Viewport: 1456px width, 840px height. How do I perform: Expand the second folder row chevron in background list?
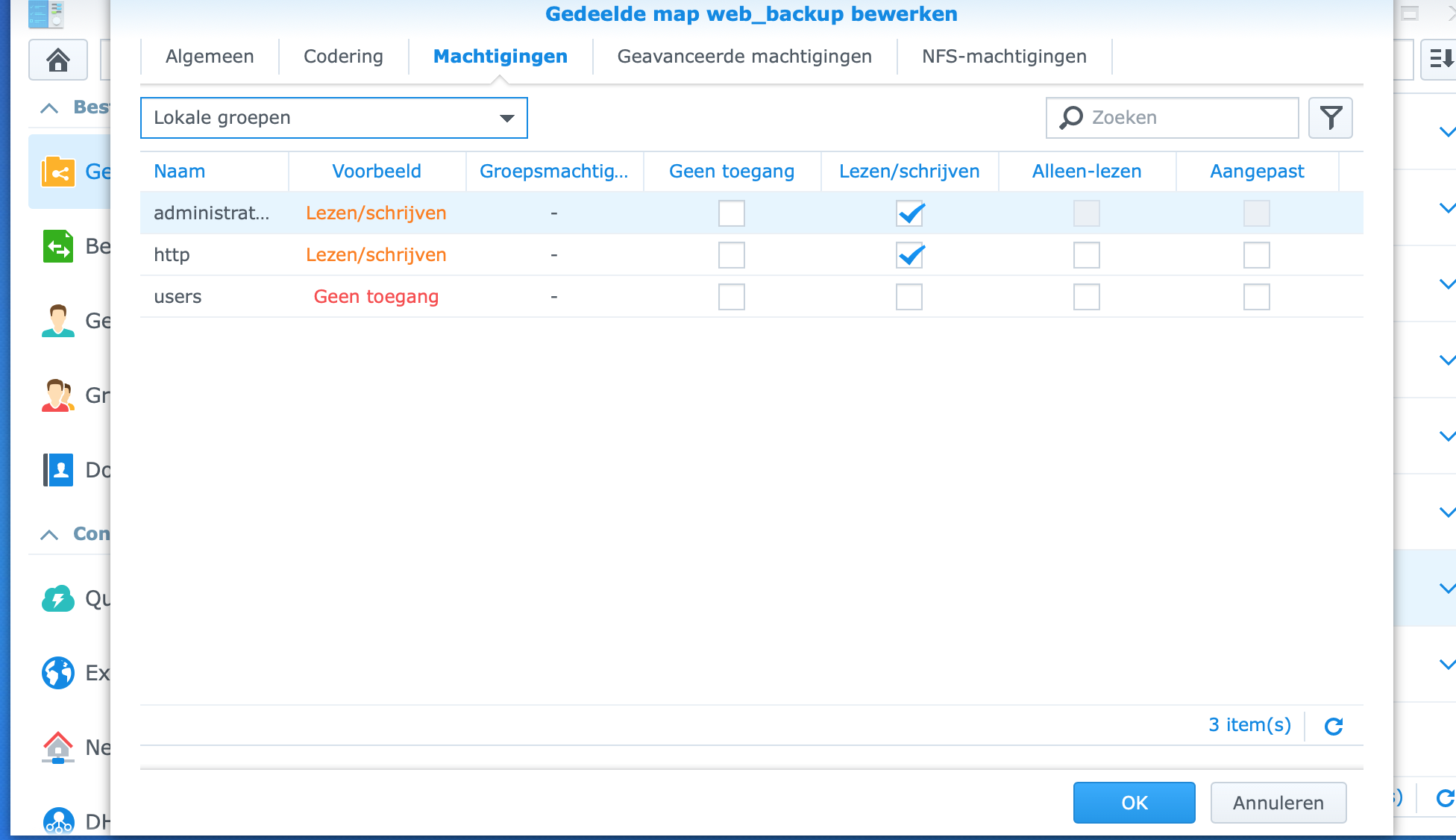[1446, 208]
